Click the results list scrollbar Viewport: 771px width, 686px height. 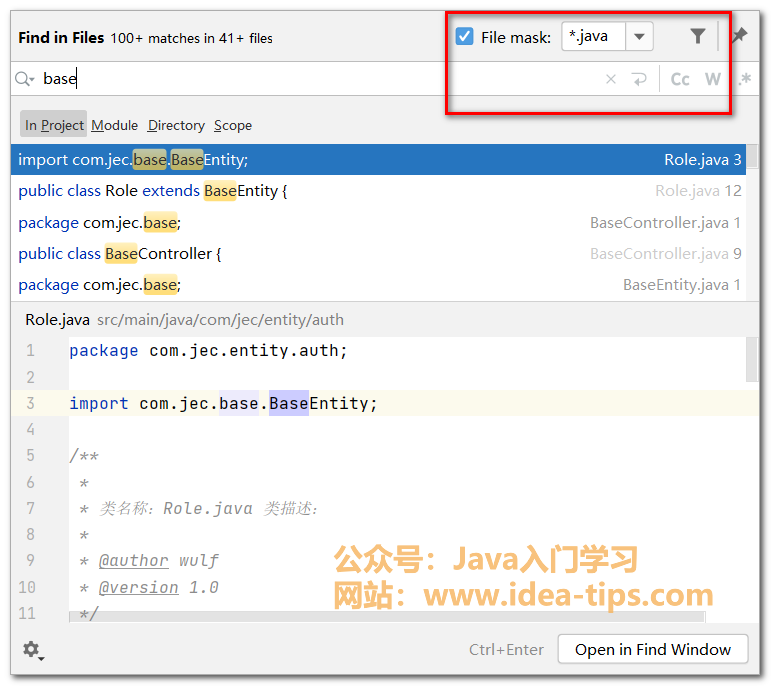(752, 158)
